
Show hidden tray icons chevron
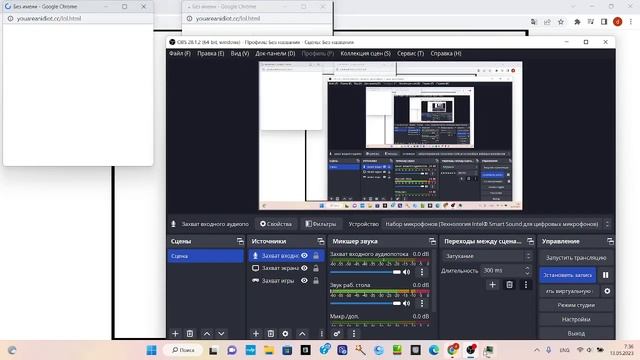coord(537,350)
